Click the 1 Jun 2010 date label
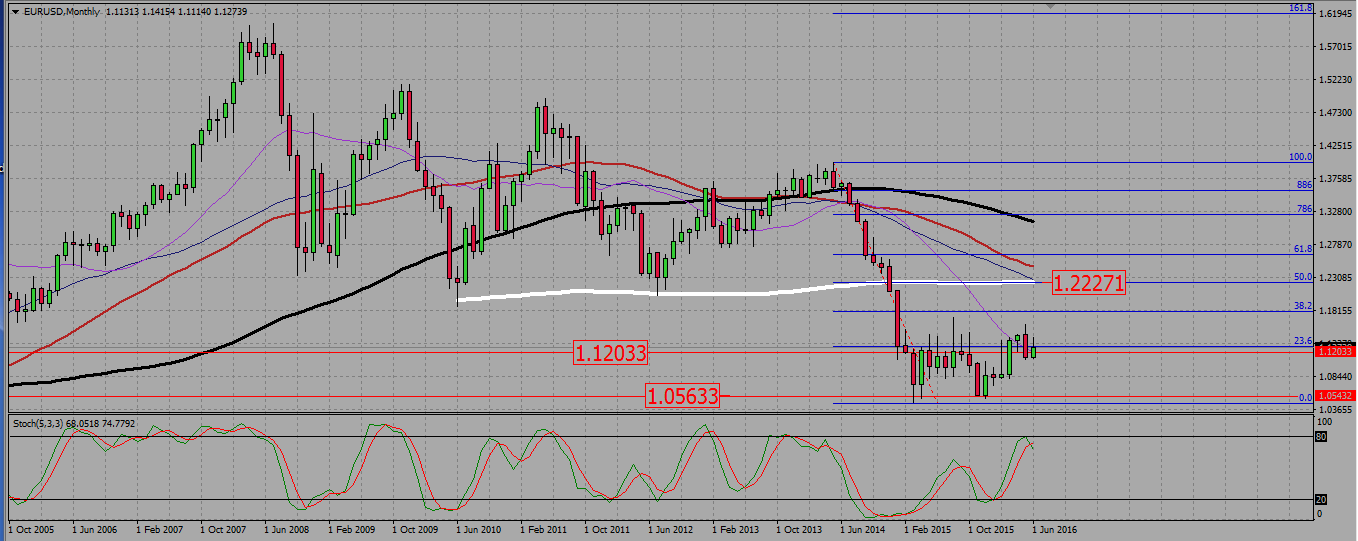 pyautogui.click(x=481, y=530)
